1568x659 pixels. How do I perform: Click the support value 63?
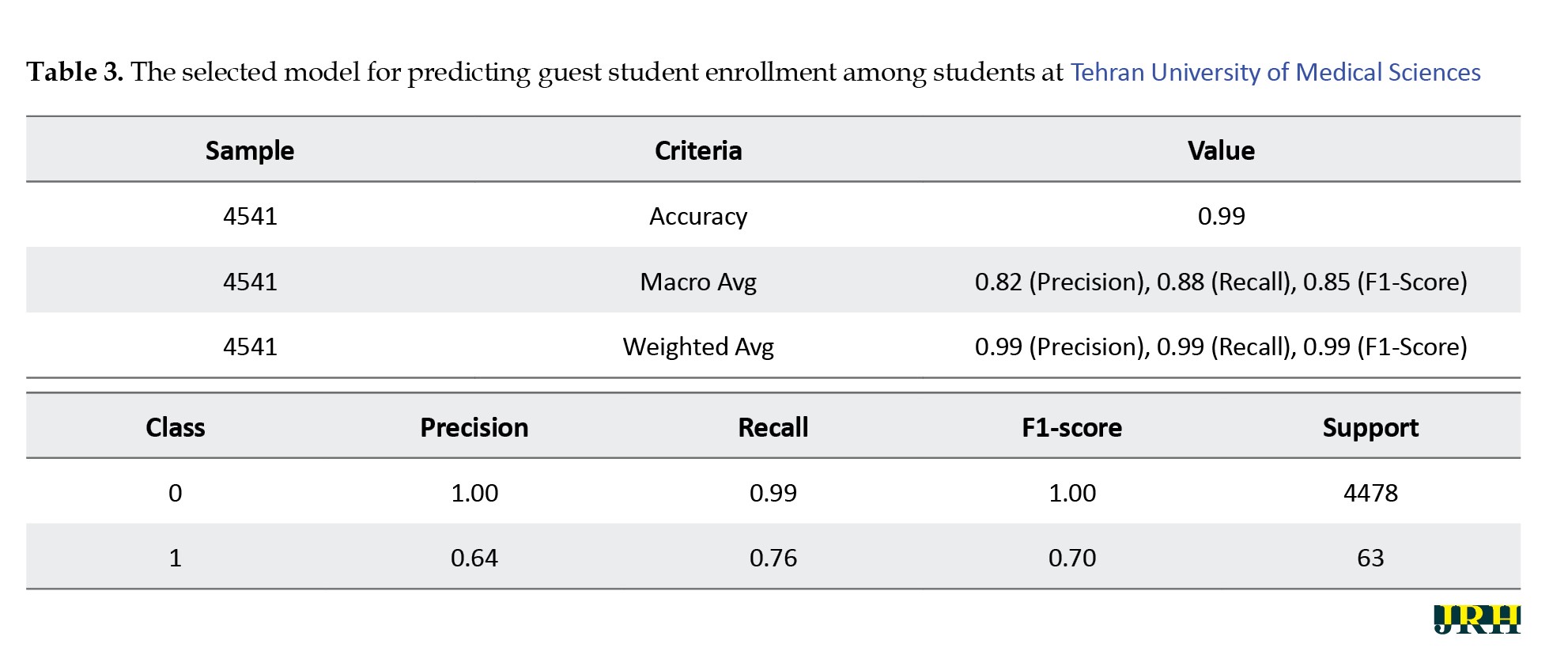click(1370, 558)
